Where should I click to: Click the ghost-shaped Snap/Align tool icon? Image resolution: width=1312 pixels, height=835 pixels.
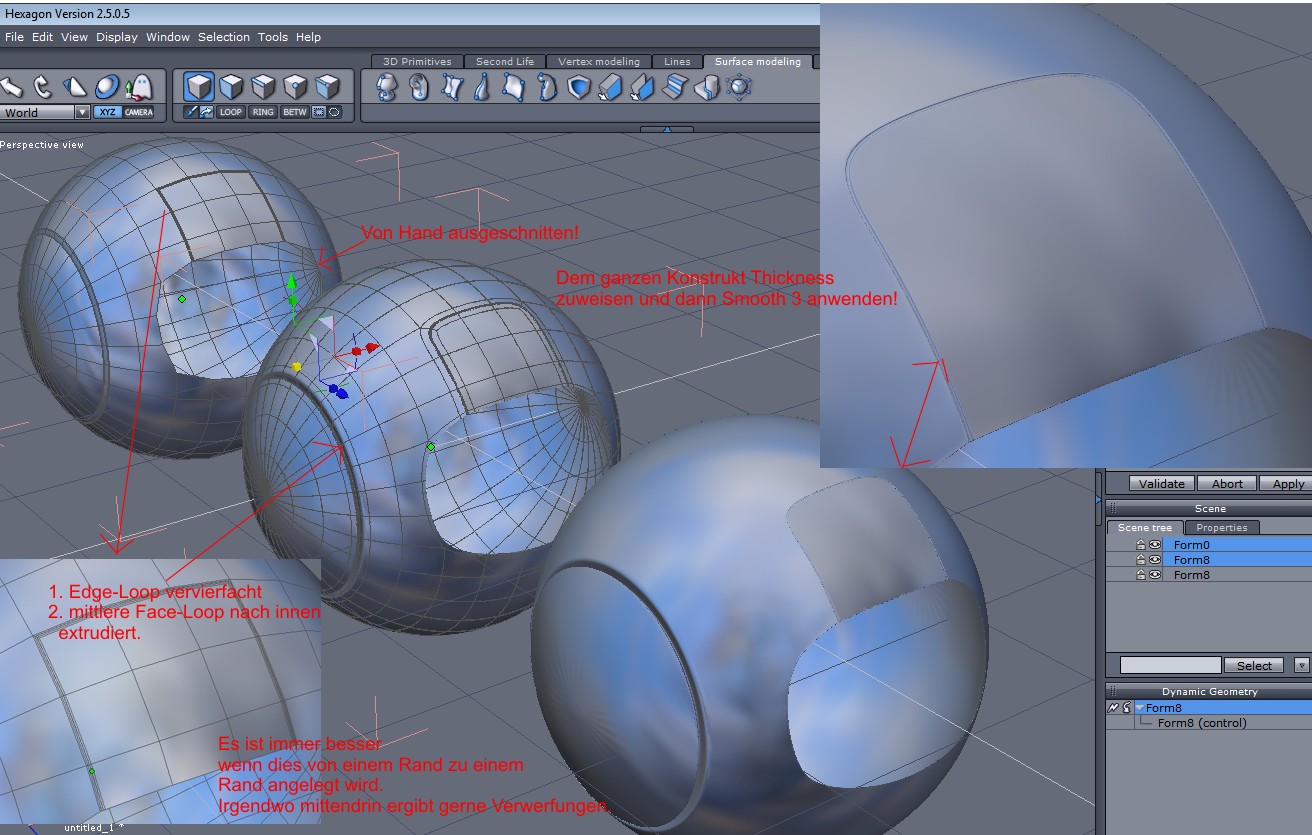(x=139, y=87)
